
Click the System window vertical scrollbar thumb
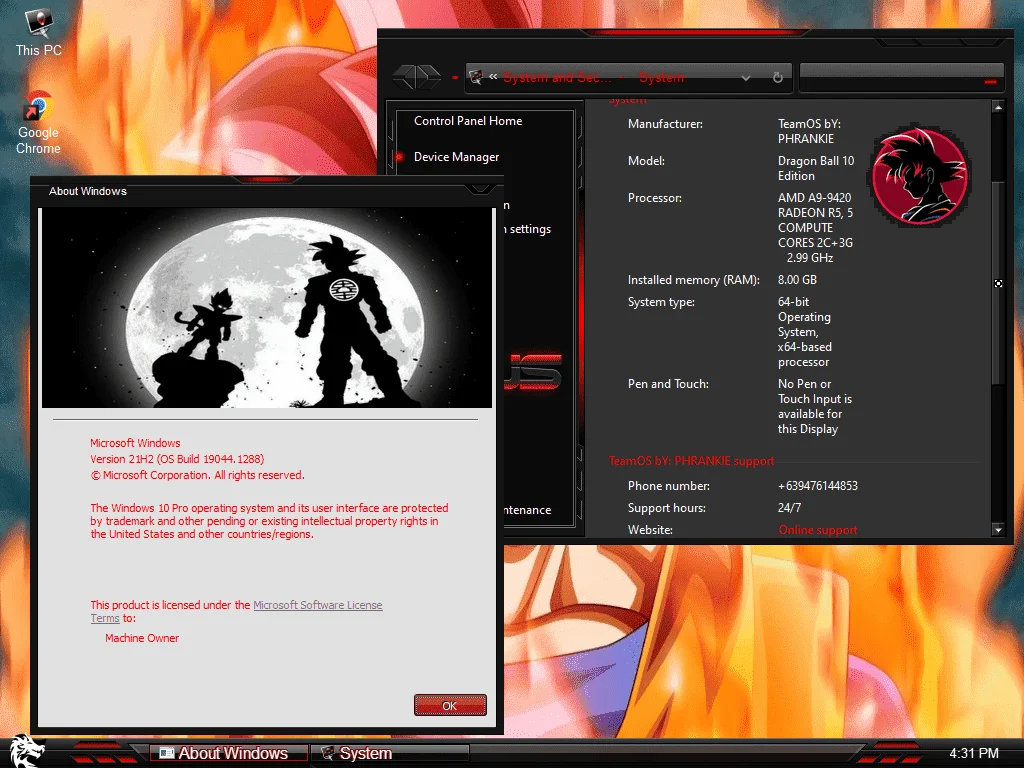click(x=998, y=283)
